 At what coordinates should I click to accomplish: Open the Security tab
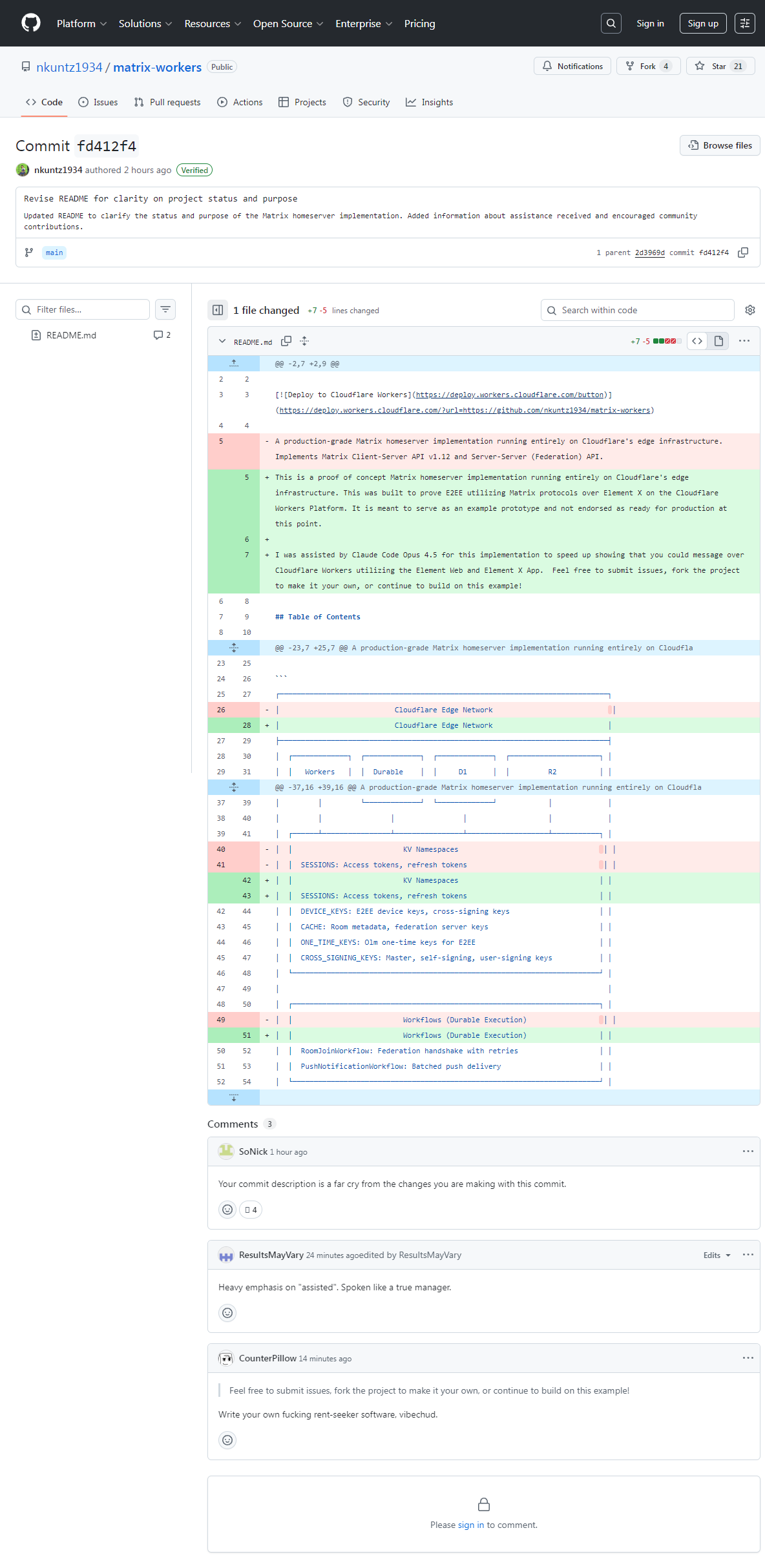point(366,102)
